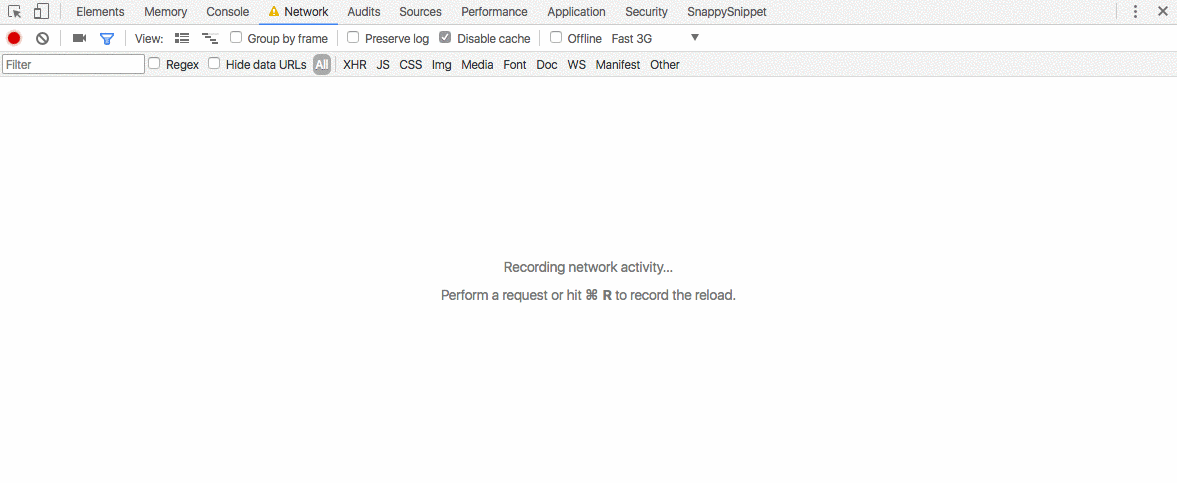Switch to large request rows view
1177x483 pixels.
(x=182, y=38)
